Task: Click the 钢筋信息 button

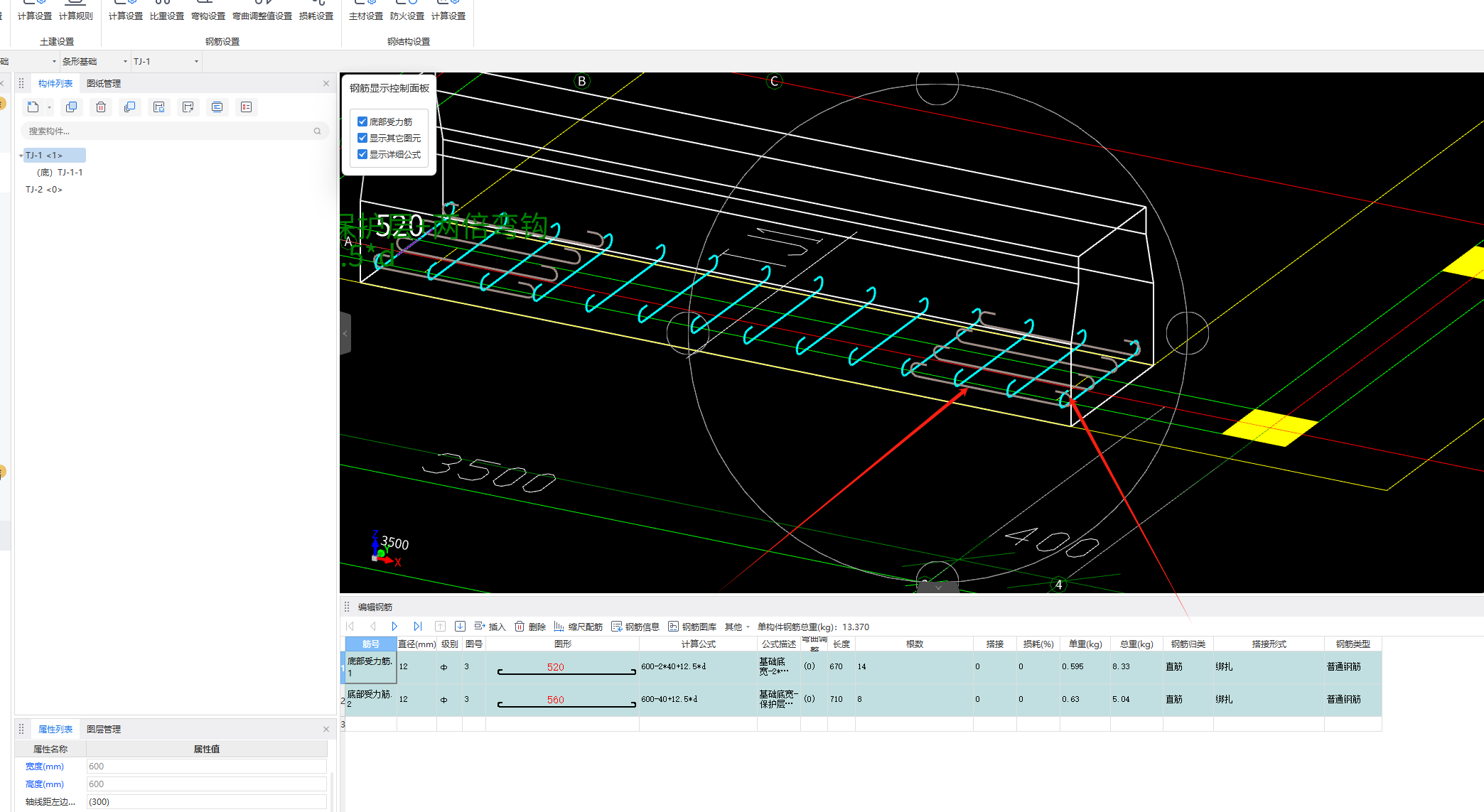Action: (x=635, y=627)
